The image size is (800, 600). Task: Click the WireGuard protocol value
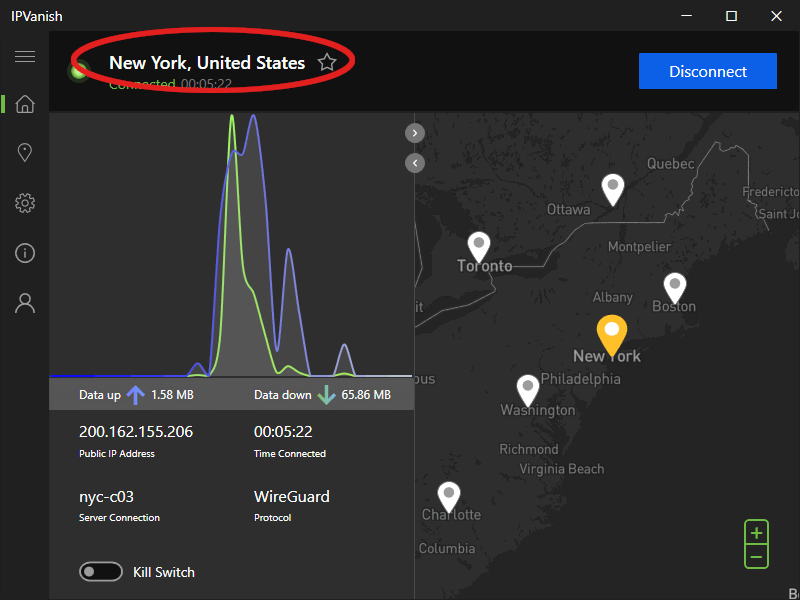[292, 496]
